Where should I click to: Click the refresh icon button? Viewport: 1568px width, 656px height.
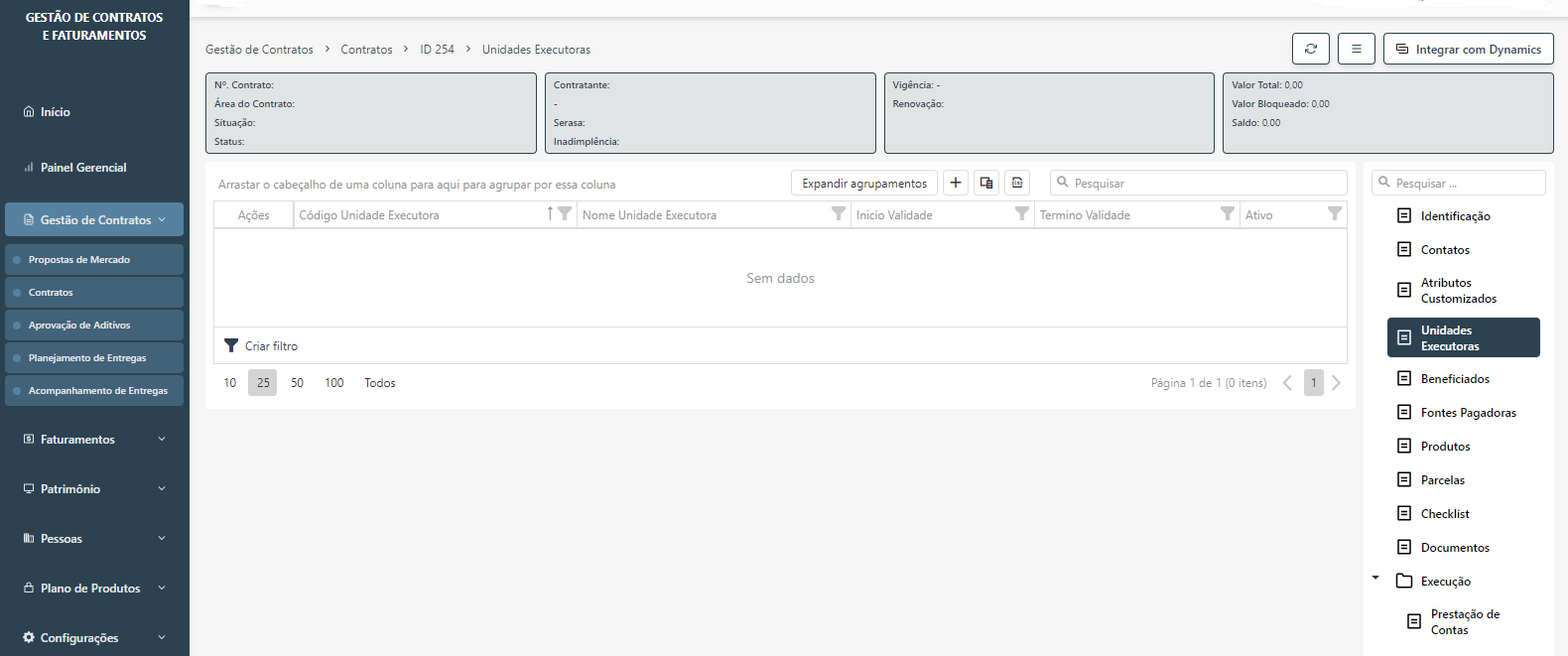coord(1310,49)
